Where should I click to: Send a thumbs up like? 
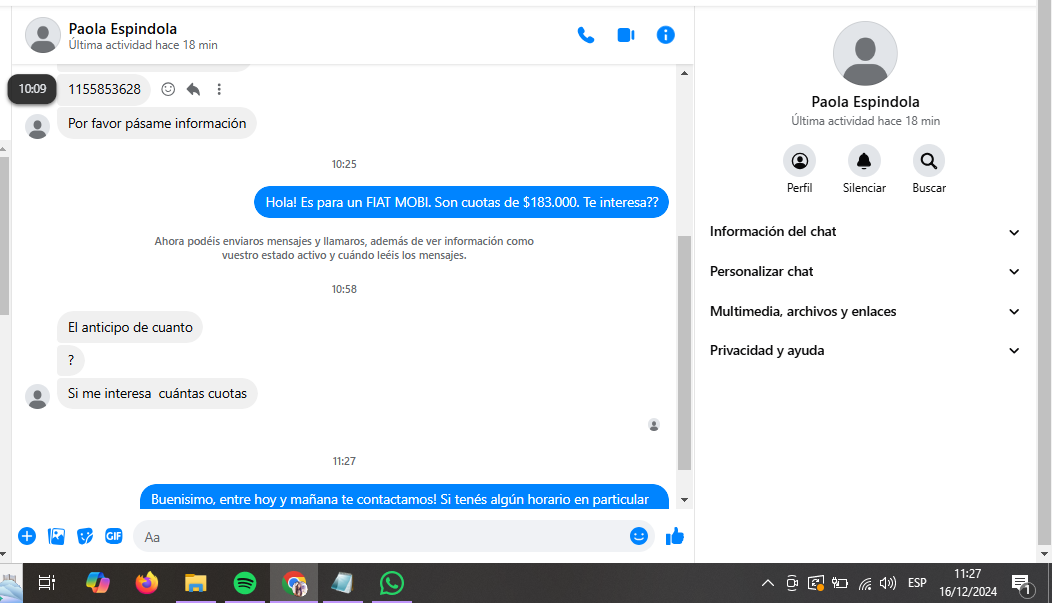(675, 536)
